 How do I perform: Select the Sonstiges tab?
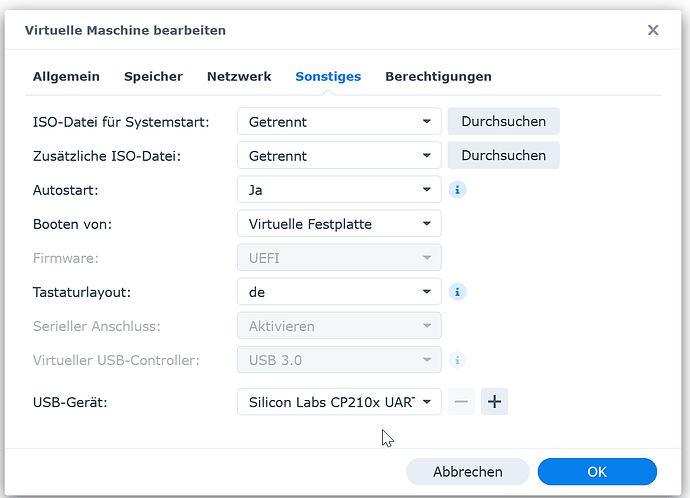click(x=328, y=77)
